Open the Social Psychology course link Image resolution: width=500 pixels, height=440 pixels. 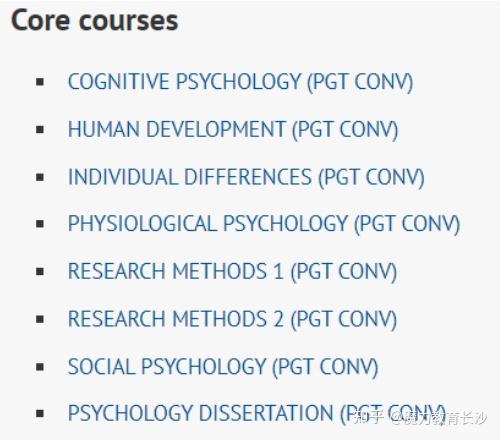coord(223,367)
